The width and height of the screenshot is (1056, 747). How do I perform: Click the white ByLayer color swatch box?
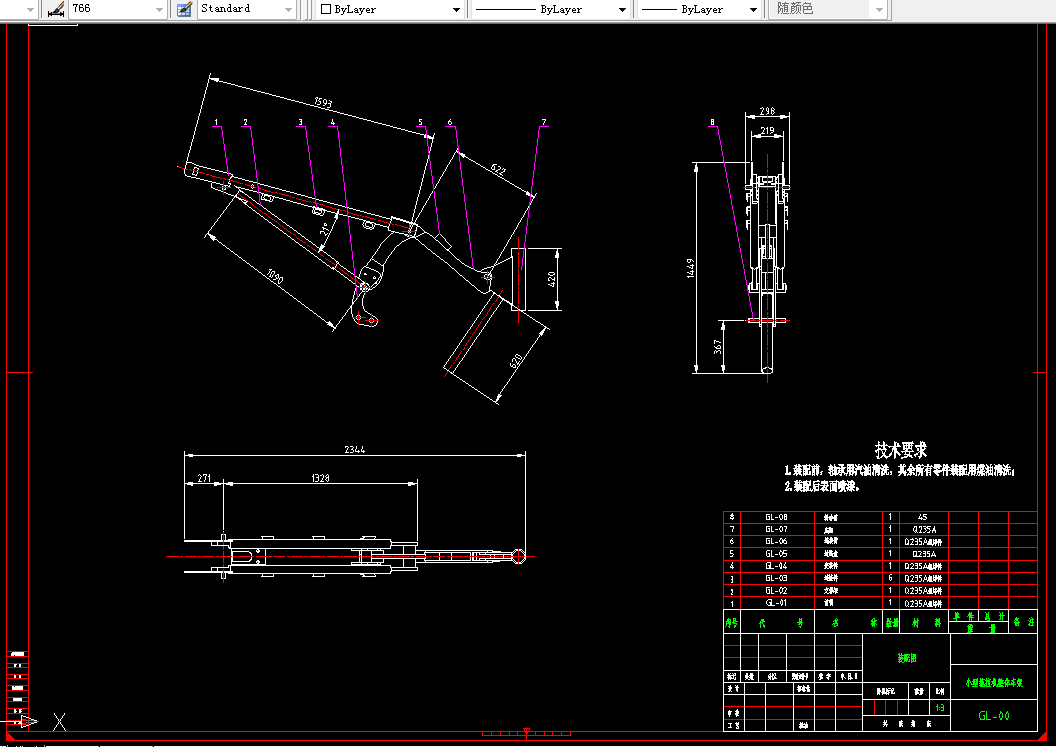[326, 9]
